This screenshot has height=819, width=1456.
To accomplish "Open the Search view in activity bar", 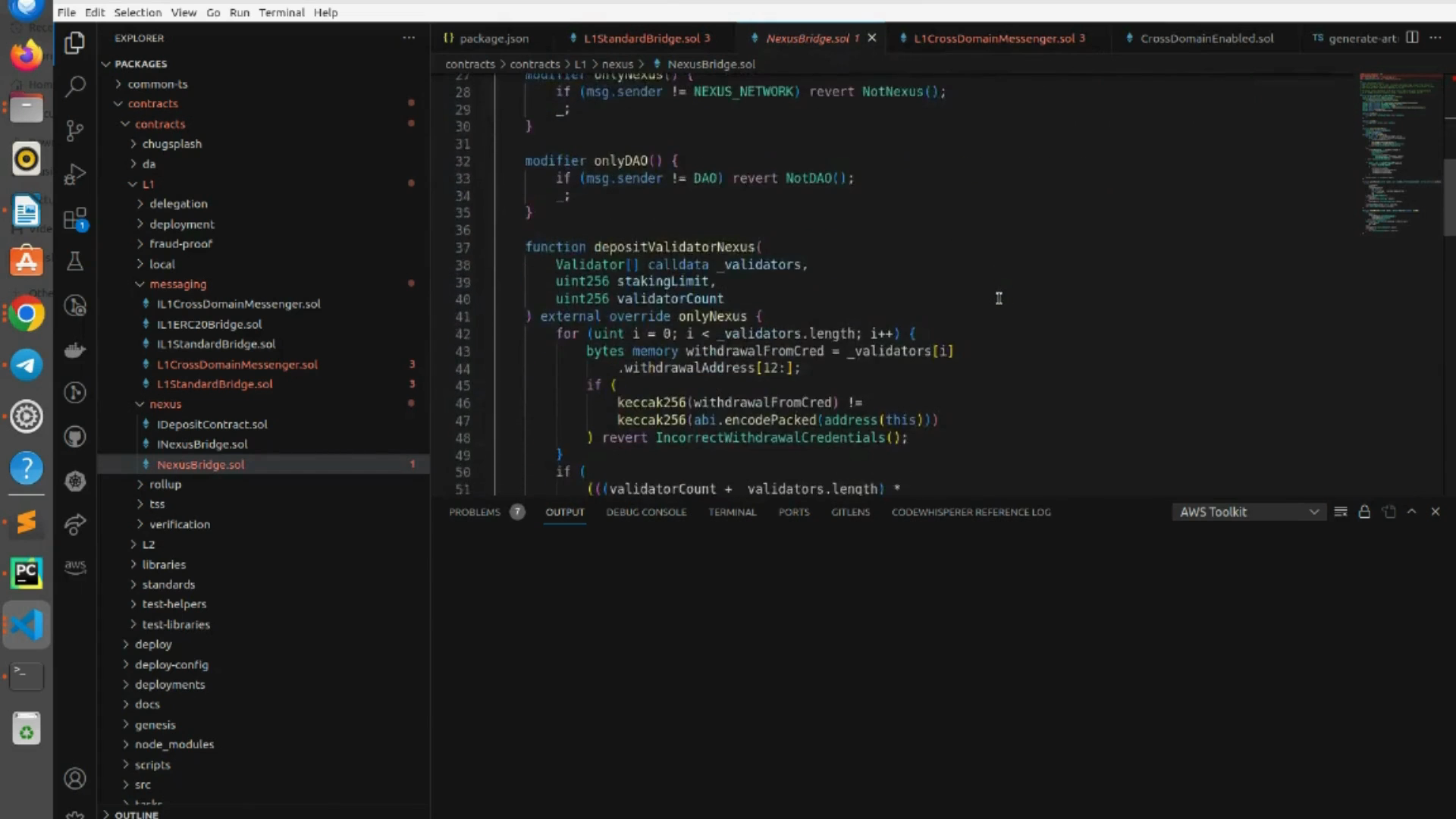I will pos(74,86).
